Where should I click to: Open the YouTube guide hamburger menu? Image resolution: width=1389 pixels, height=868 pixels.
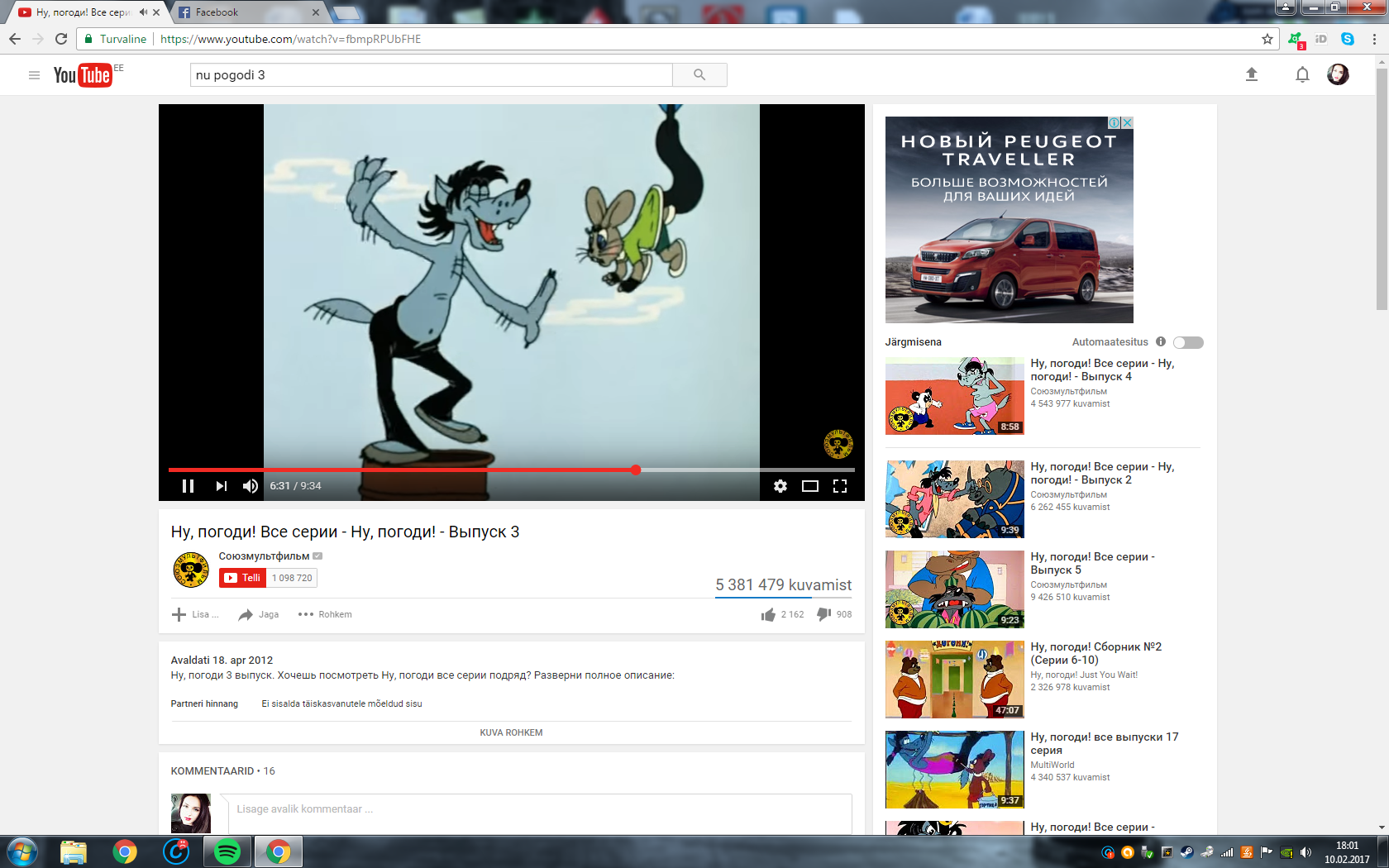coord(34,75)
